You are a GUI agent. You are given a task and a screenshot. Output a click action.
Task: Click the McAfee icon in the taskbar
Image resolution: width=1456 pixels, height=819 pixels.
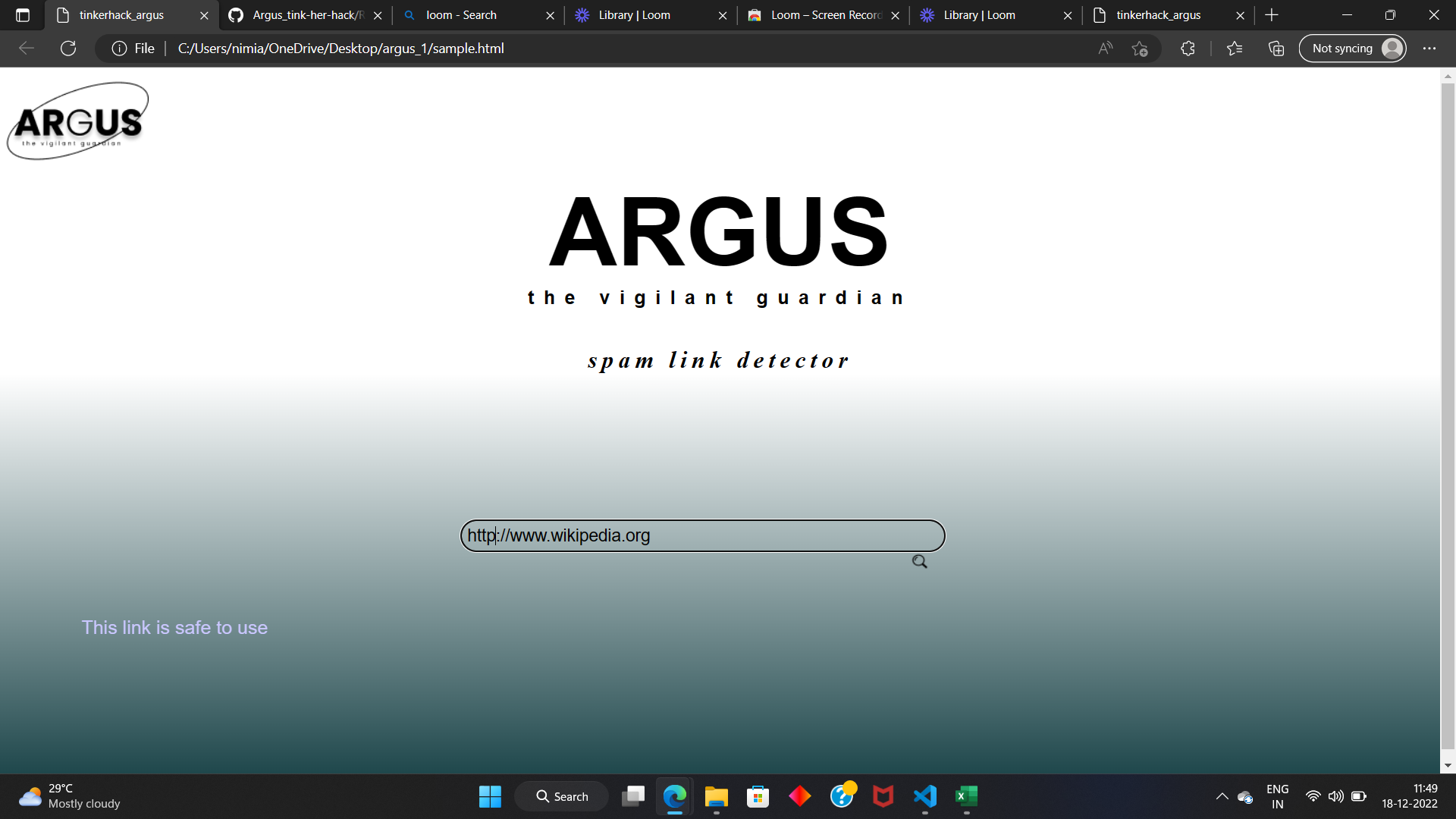click(x=882, y=796)
